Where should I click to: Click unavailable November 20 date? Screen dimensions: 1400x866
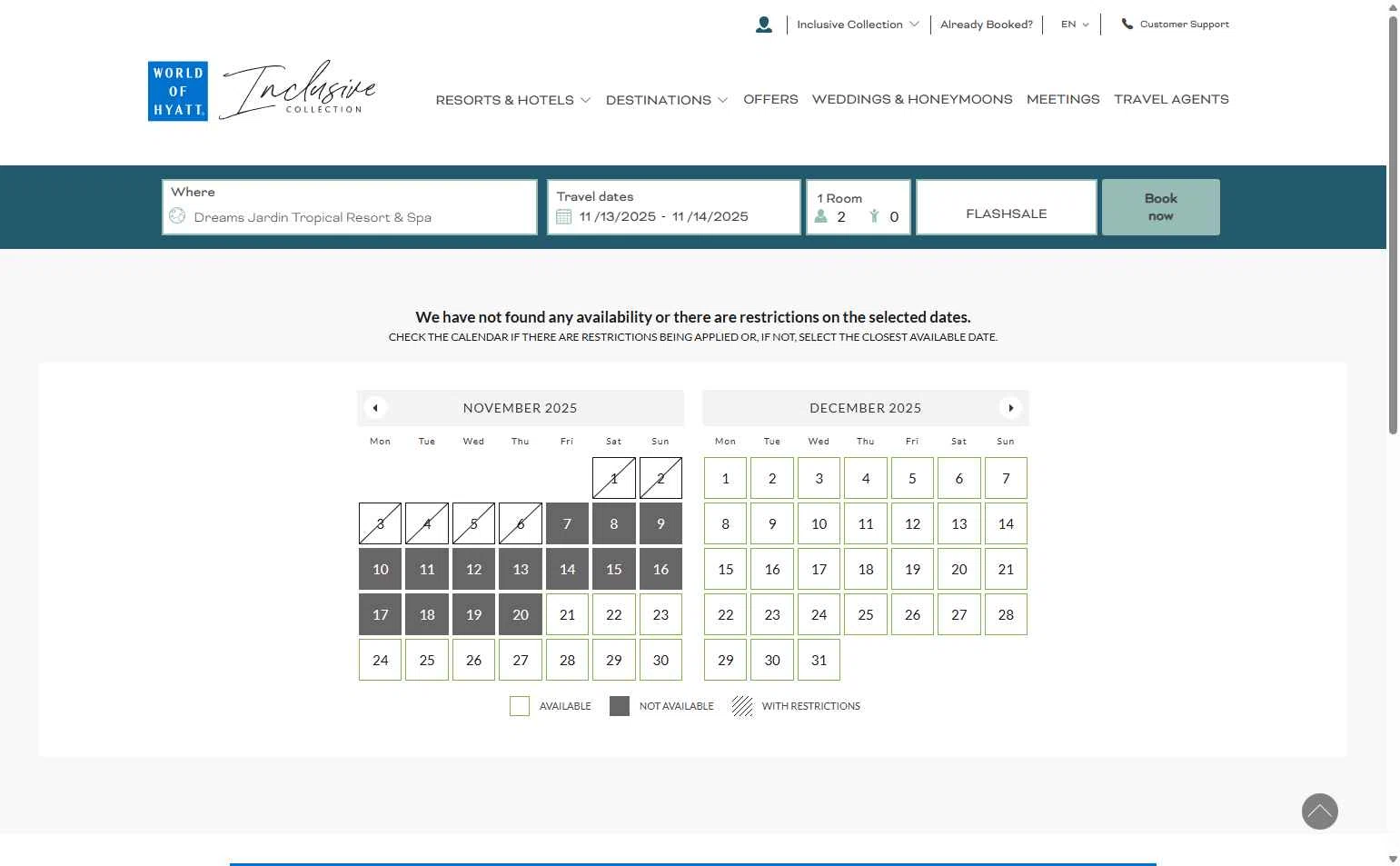click(x=521, y=614)
